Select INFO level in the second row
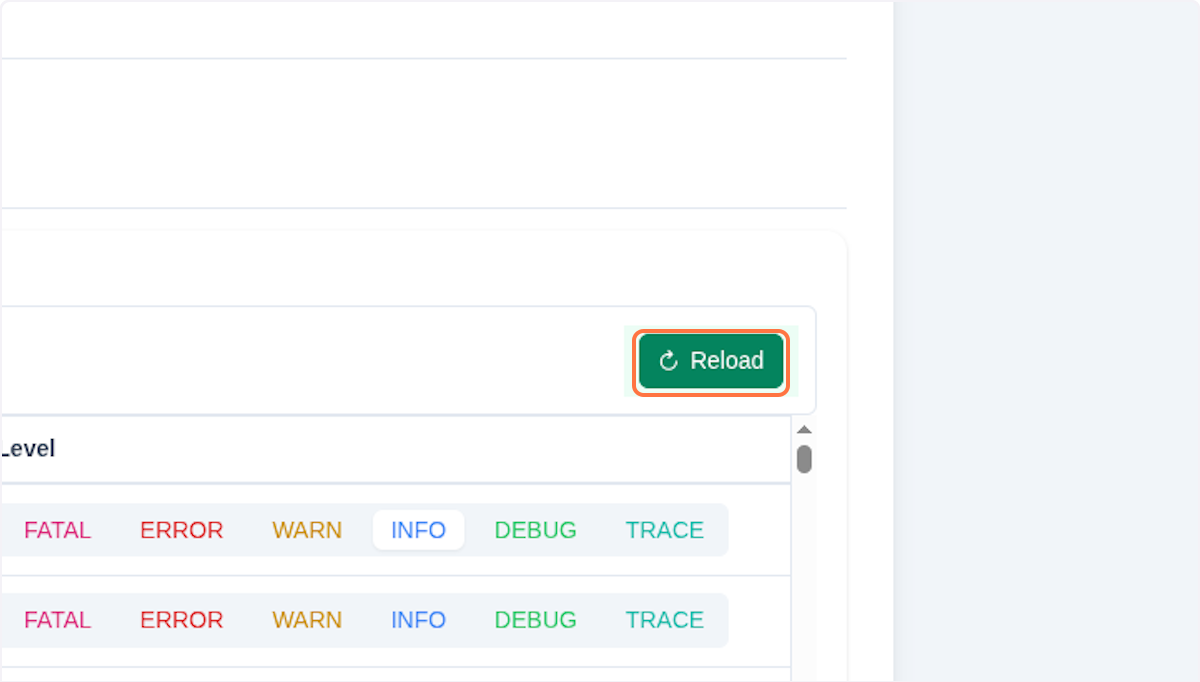 pos(418,620)
